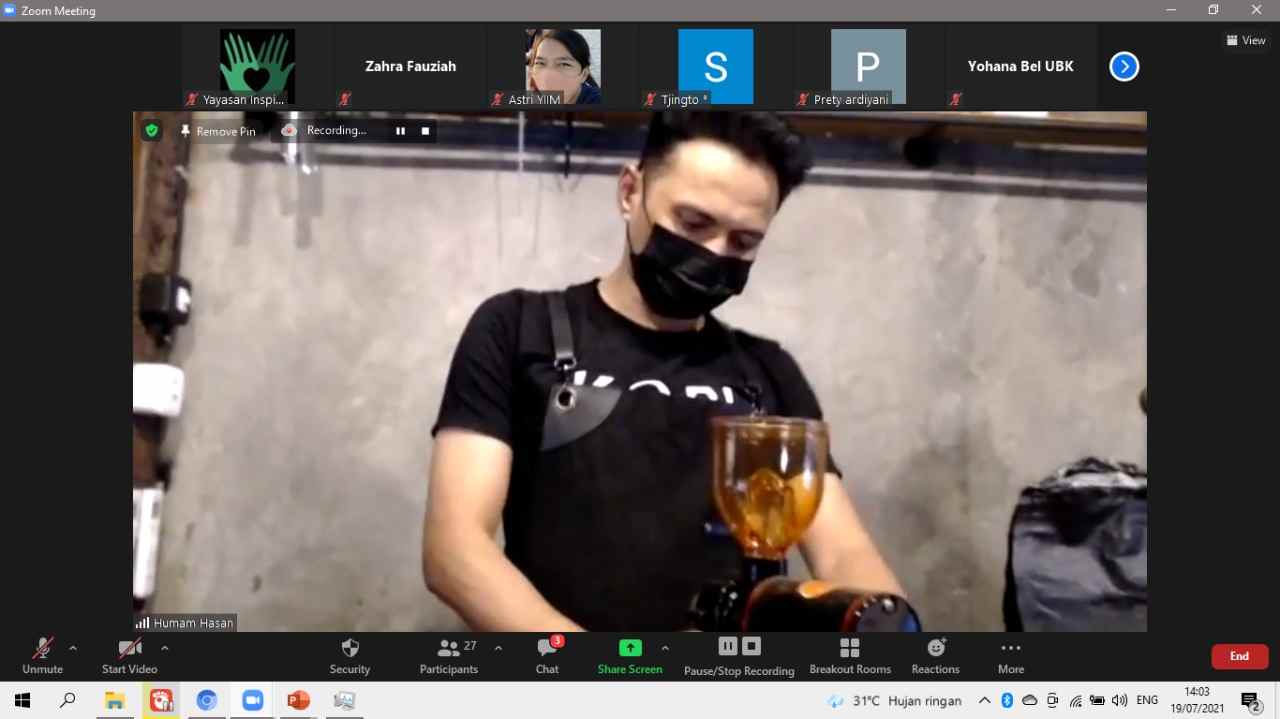Show next participants with blue arrow

coord(1124,67)
